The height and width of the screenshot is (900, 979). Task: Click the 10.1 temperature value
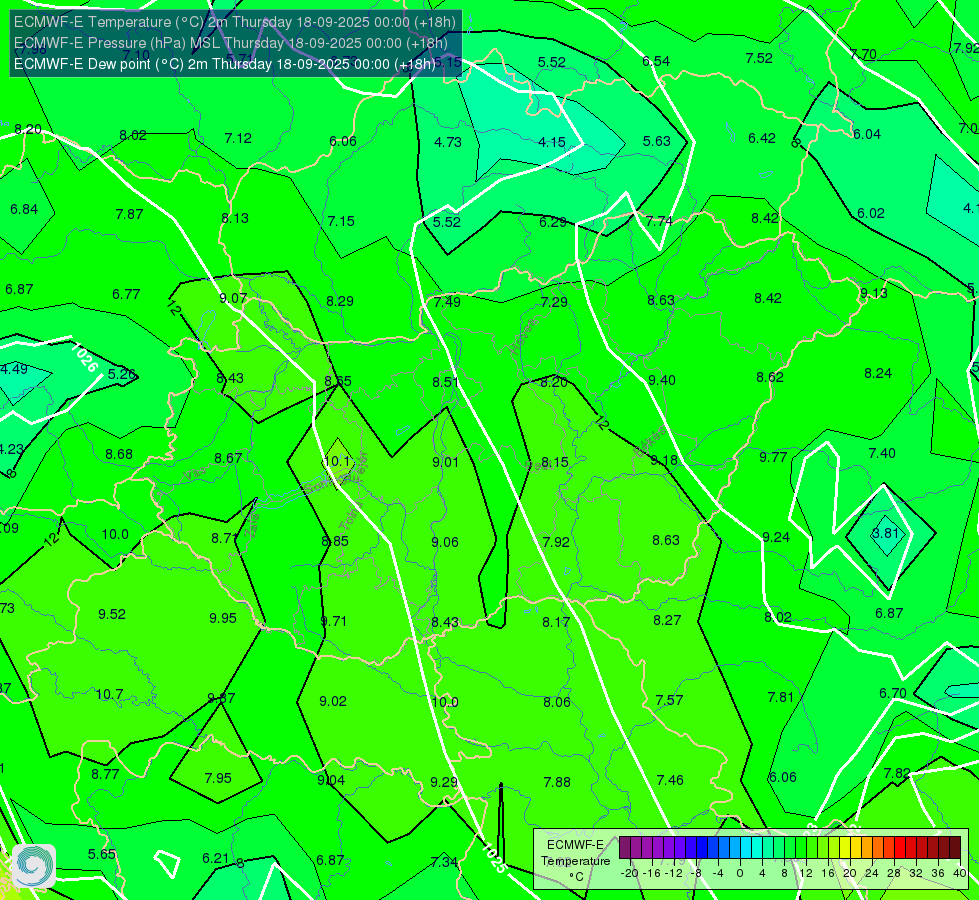pyautogui.click(x=338, y=462)
